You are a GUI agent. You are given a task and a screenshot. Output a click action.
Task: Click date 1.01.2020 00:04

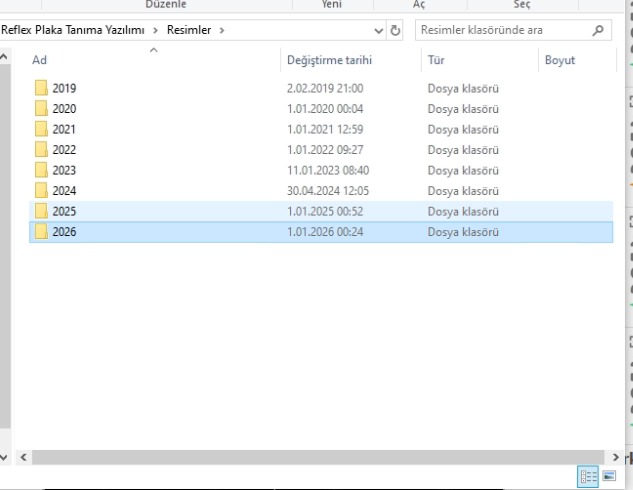tap(325, 109)
